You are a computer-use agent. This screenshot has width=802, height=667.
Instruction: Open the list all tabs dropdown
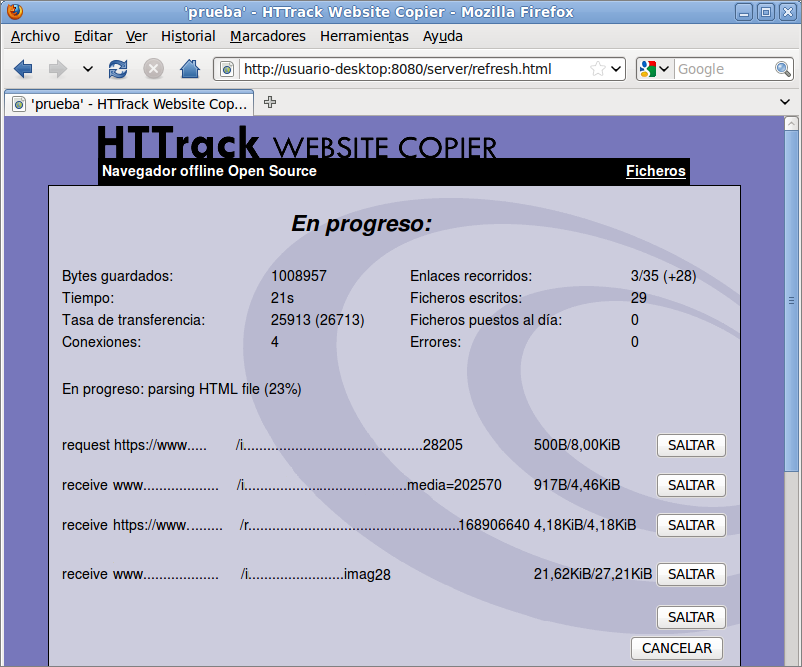[785, 102]
